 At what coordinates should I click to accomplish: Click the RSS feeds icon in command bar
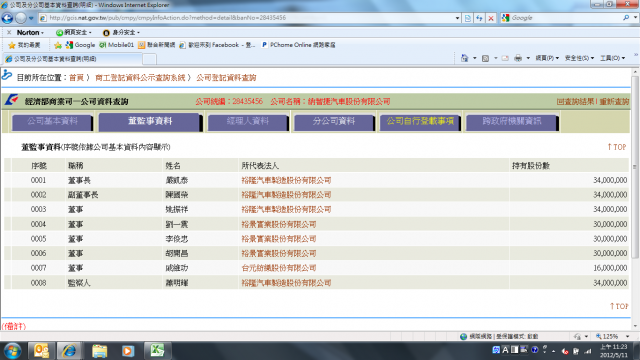[485, 58]
